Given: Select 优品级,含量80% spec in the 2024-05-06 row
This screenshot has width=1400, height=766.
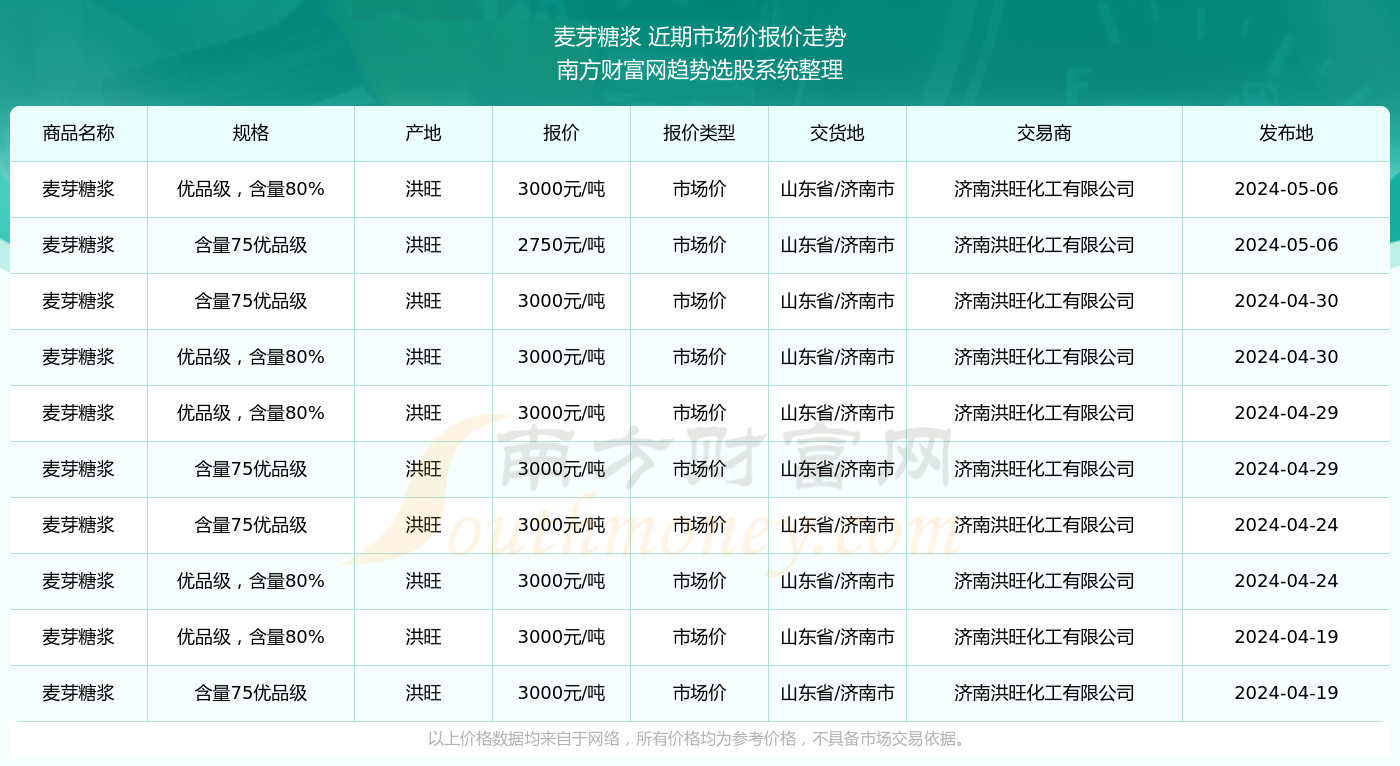Looking at the screenshot, I should coord(251,189).
